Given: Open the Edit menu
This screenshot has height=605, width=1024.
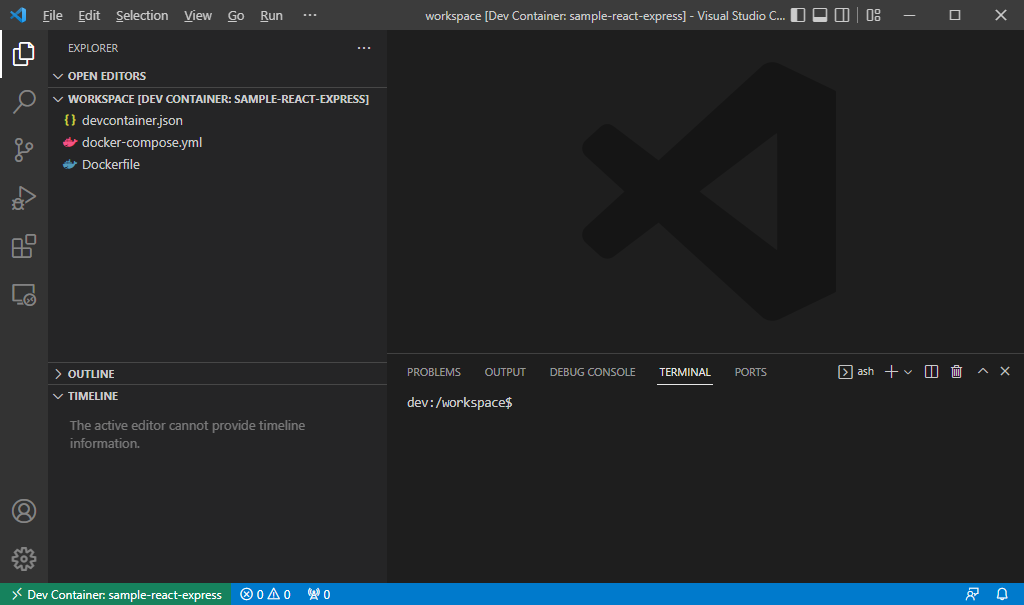Looking at the screenshot, I should pyautogui.click(x=89, y=15).
